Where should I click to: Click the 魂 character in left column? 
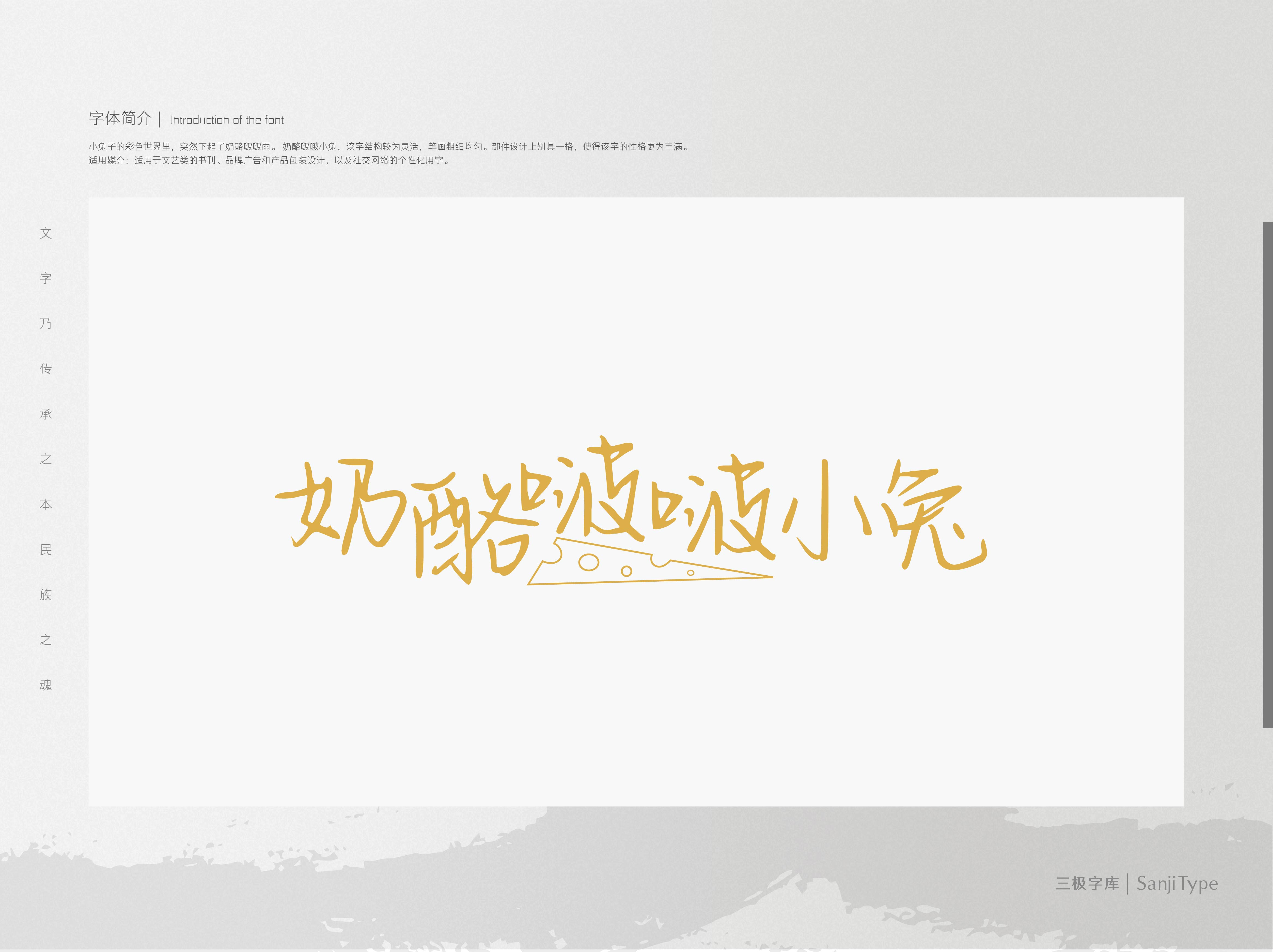coord(46,685)
